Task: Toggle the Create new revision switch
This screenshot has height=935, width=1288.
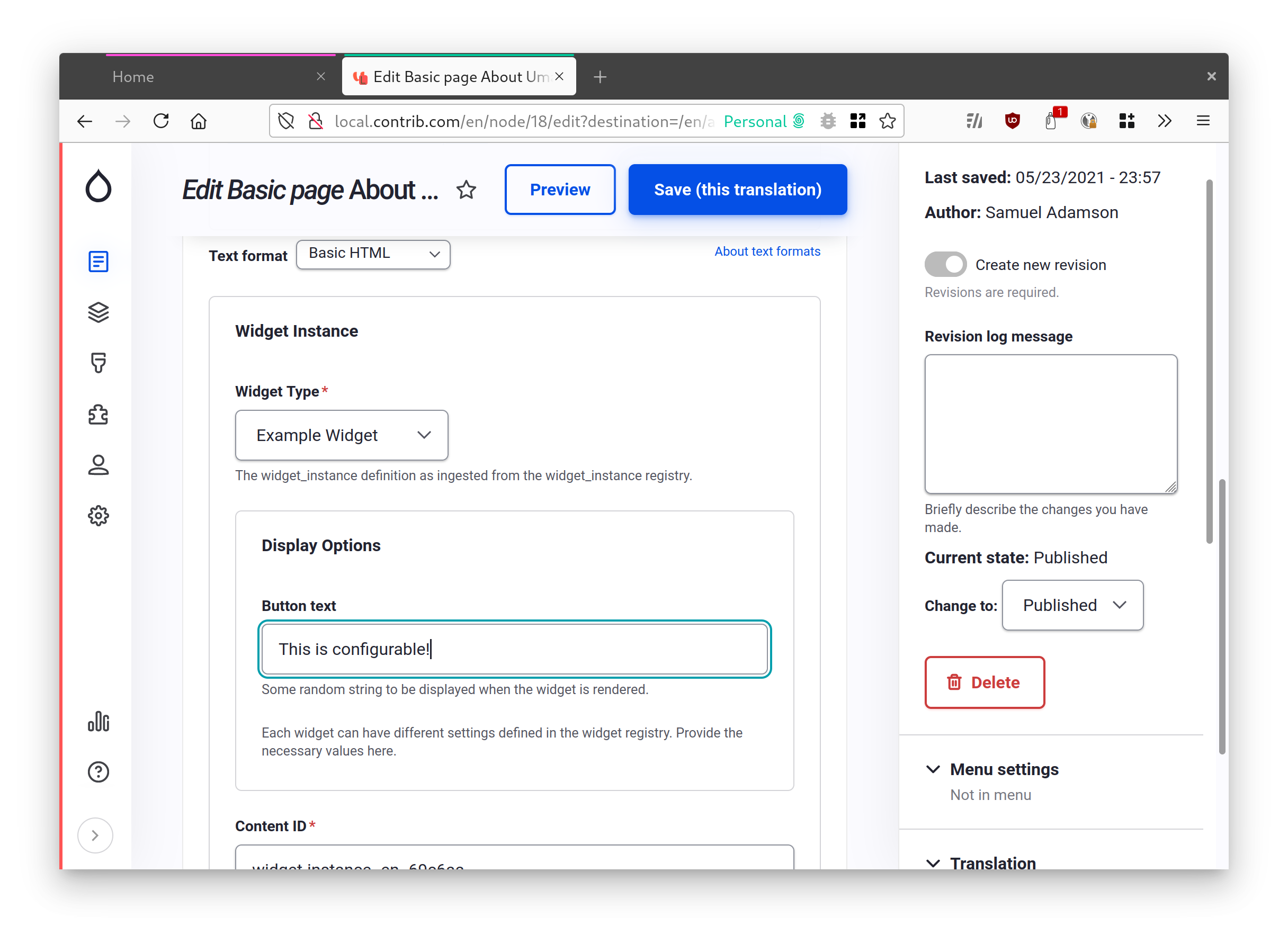Action: click(x=945, y=264)
